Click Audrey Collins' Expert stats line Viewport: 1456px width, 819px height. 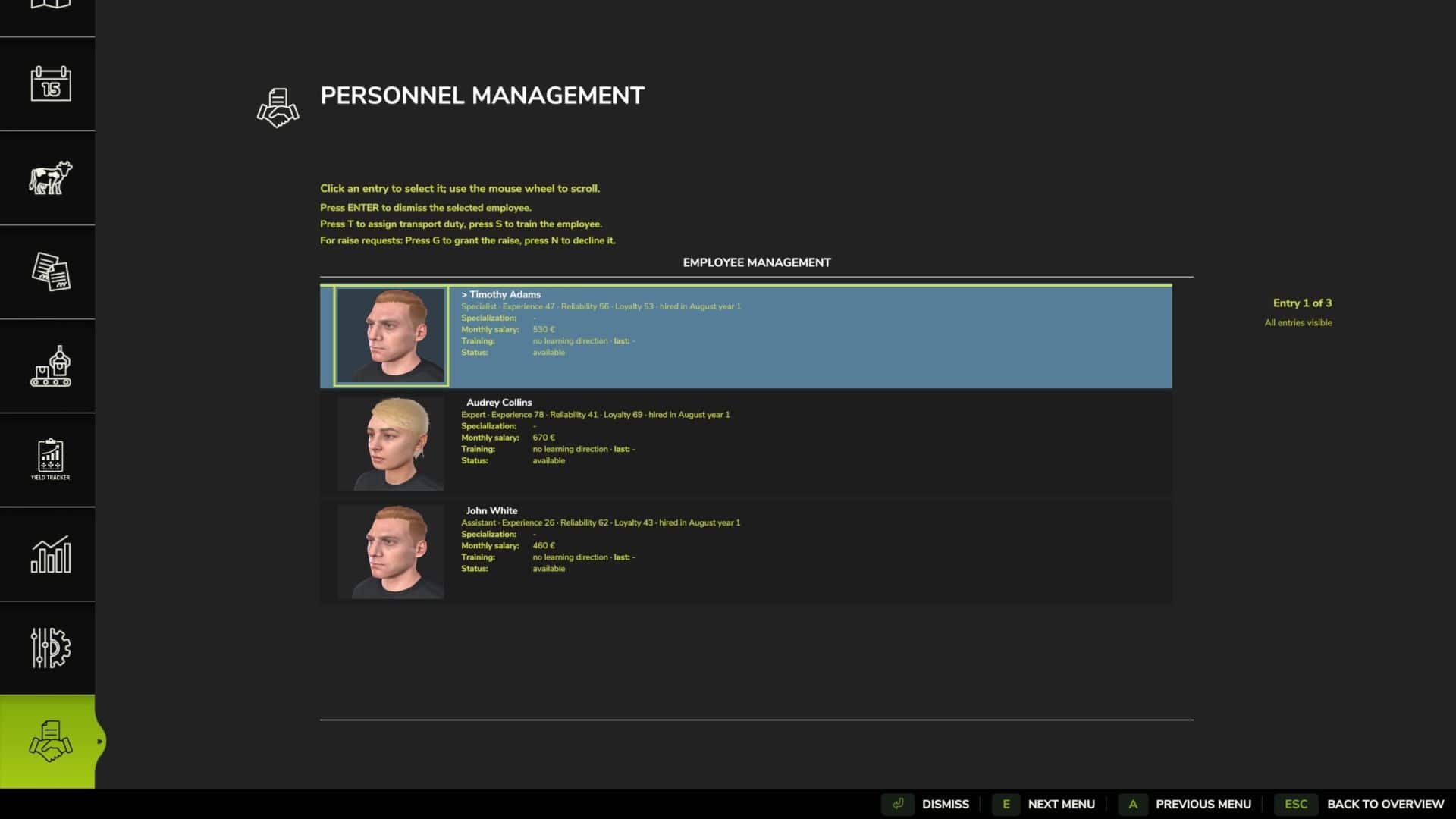pyautogui.click(x=595, y=415)
